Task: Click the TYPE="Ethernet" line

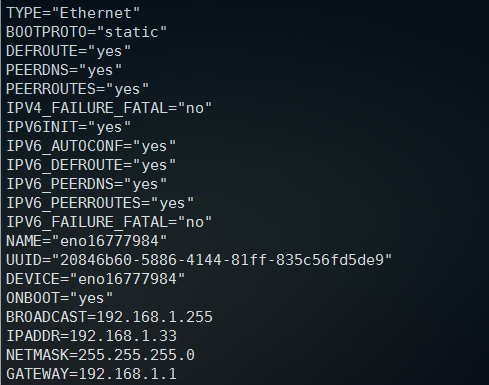Action: [x=73, y=13]
